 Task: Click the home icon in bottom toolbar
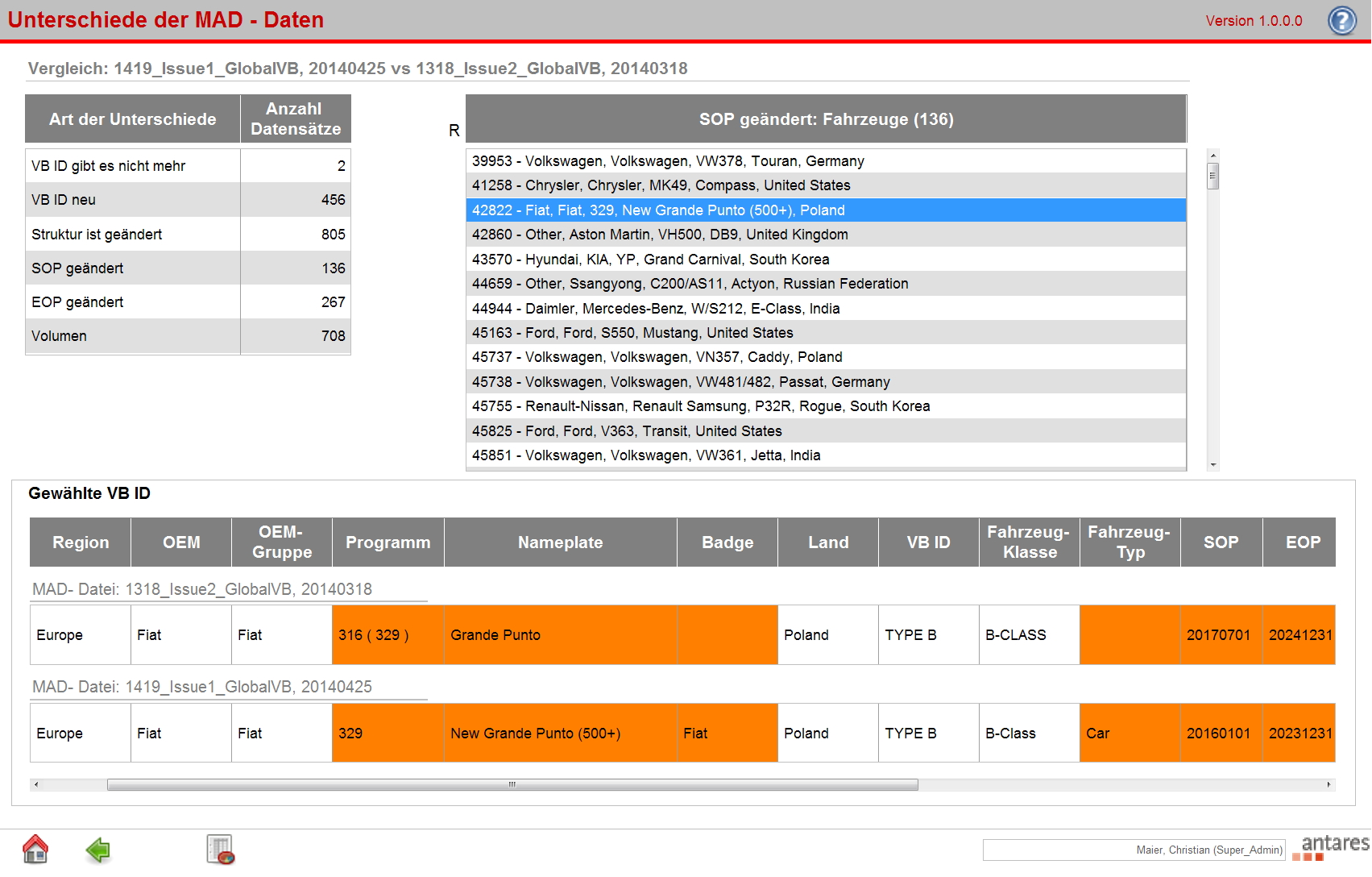35,850
